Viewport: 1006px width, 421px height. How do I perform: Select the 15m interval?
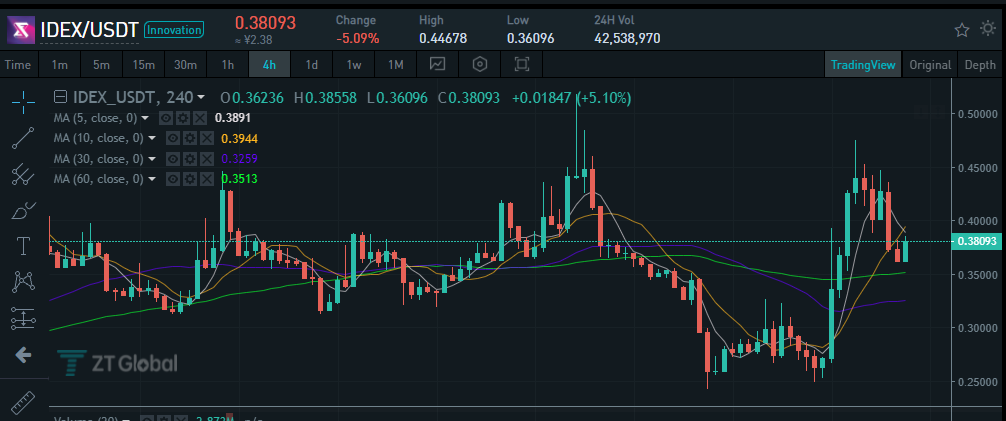coord(144,64)
